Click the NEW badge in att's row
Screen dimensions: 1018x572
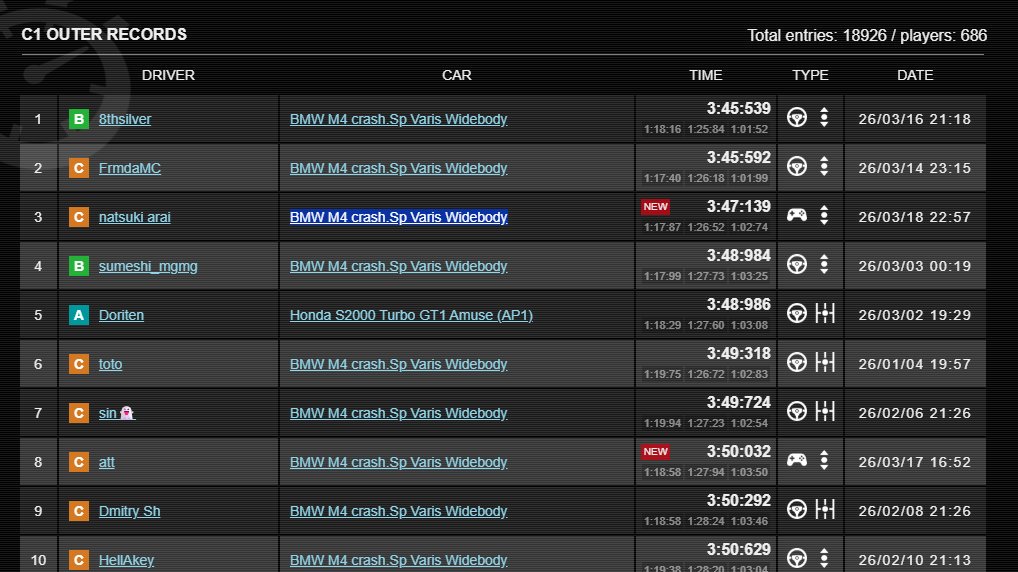point(655,451)
